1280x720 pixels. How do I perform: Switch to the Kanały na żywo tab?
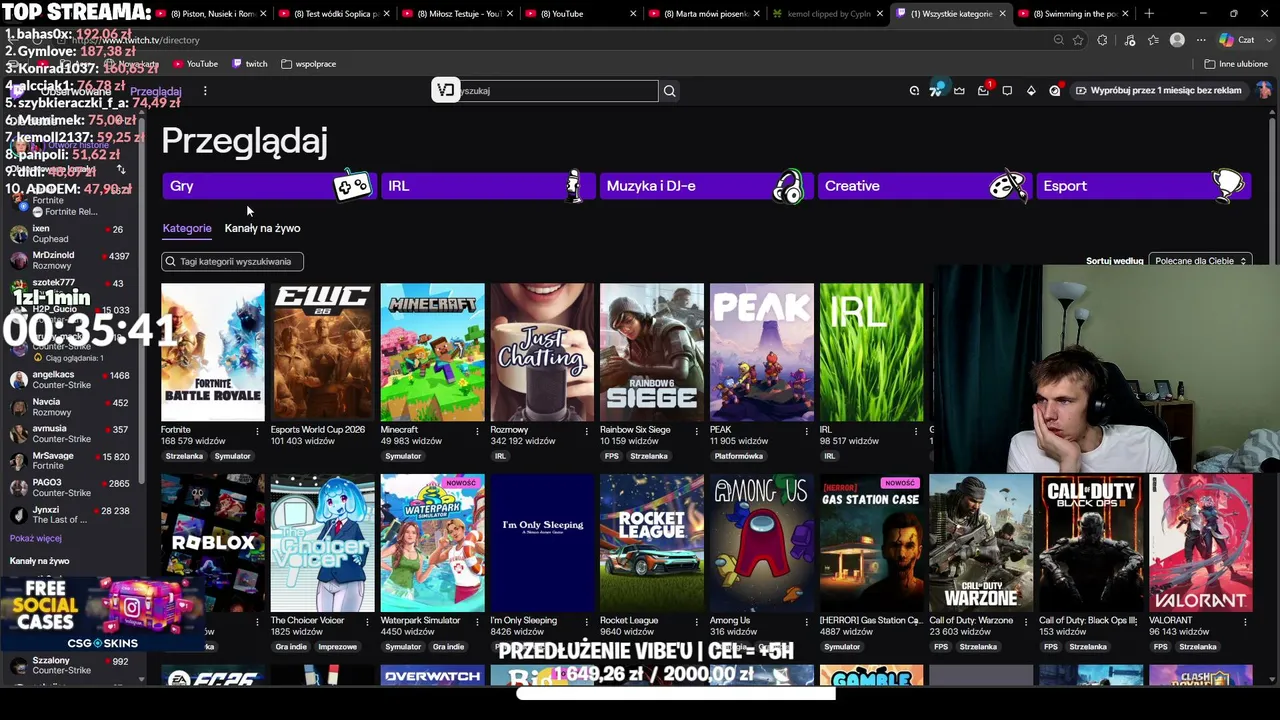(x=262, y=228)
